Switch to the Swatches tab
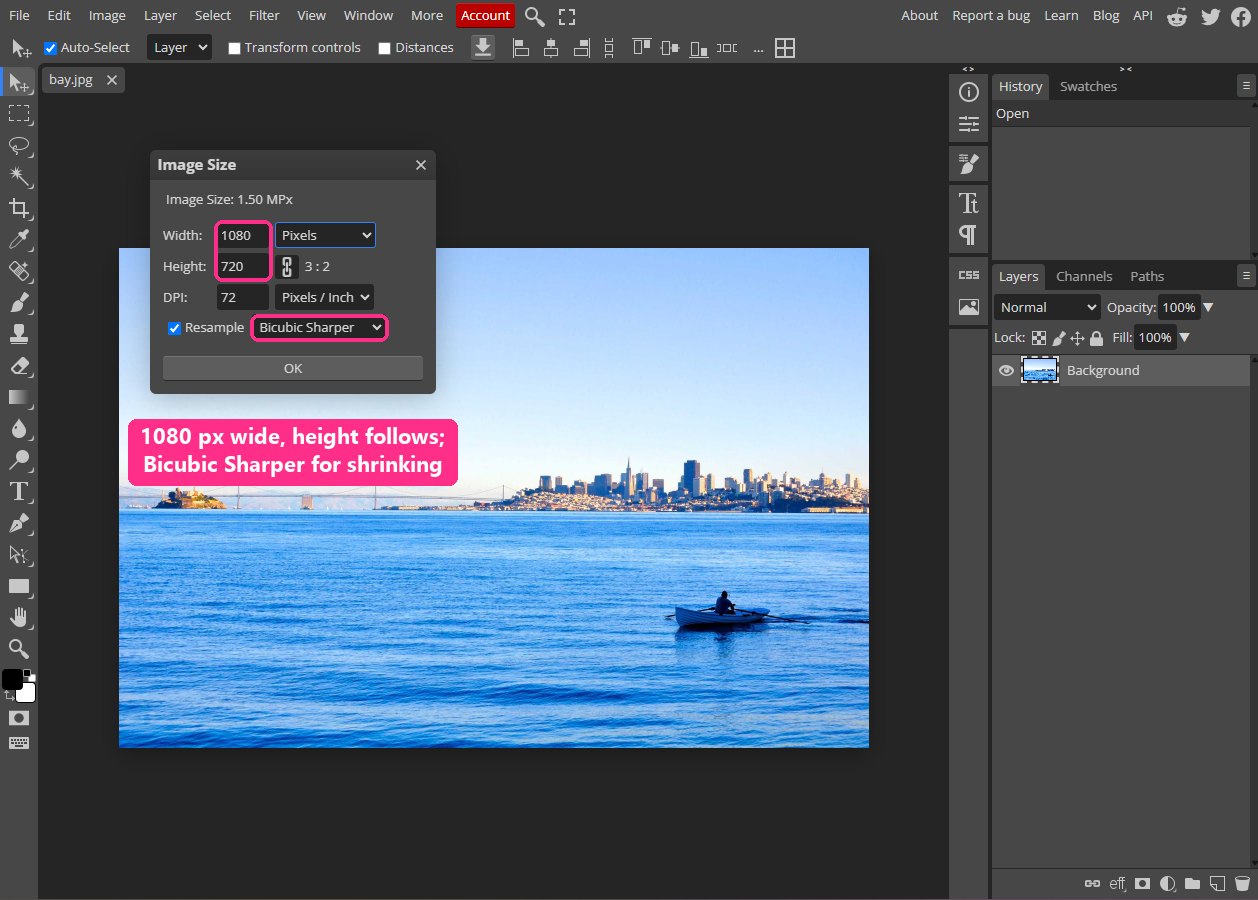This screenshot has width=1258, height=900. (x=1088, y=87)
